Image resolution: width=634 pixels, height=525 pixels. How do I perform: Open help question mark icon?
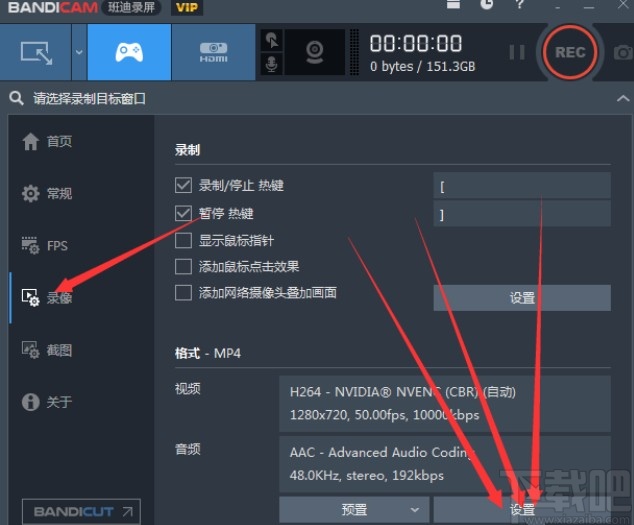coord(520,4)
